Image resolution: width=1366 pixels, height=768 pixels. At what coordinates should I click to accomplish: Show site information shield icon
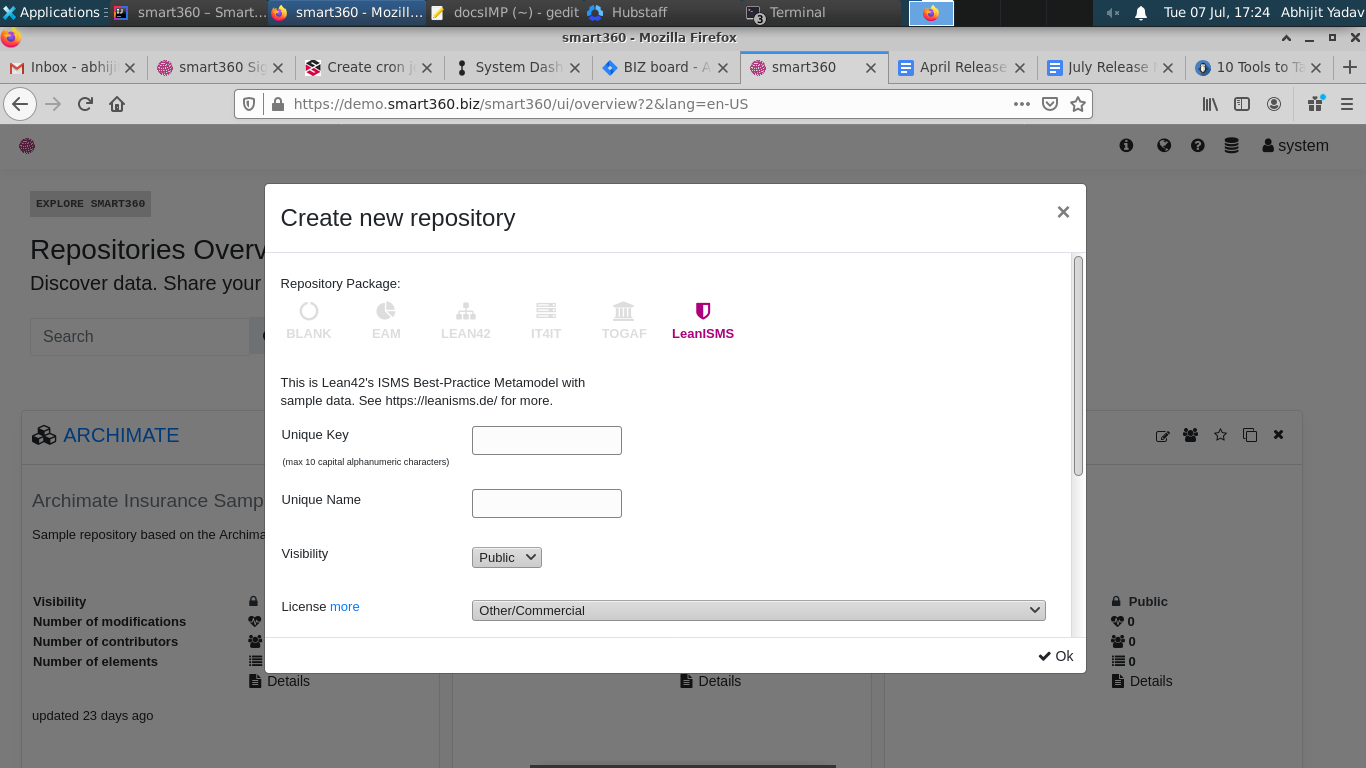pos(250,104)
